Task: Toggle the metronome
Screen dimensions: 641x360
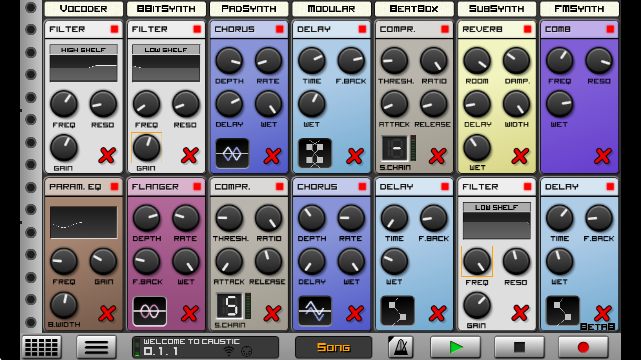Action: click(401, 347)
